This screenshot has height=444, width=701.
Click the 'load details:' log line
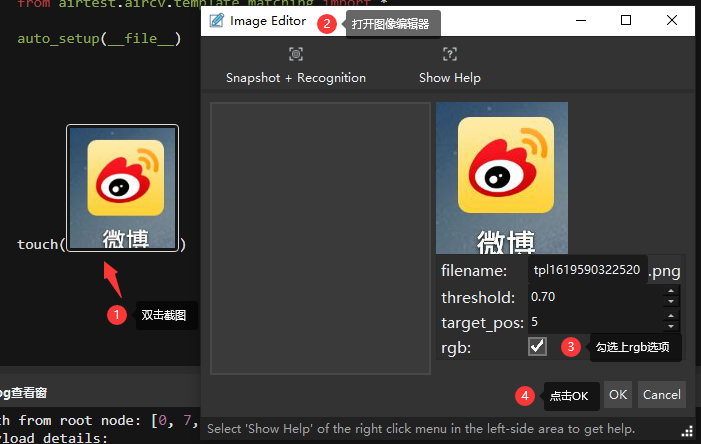(54, 437)
